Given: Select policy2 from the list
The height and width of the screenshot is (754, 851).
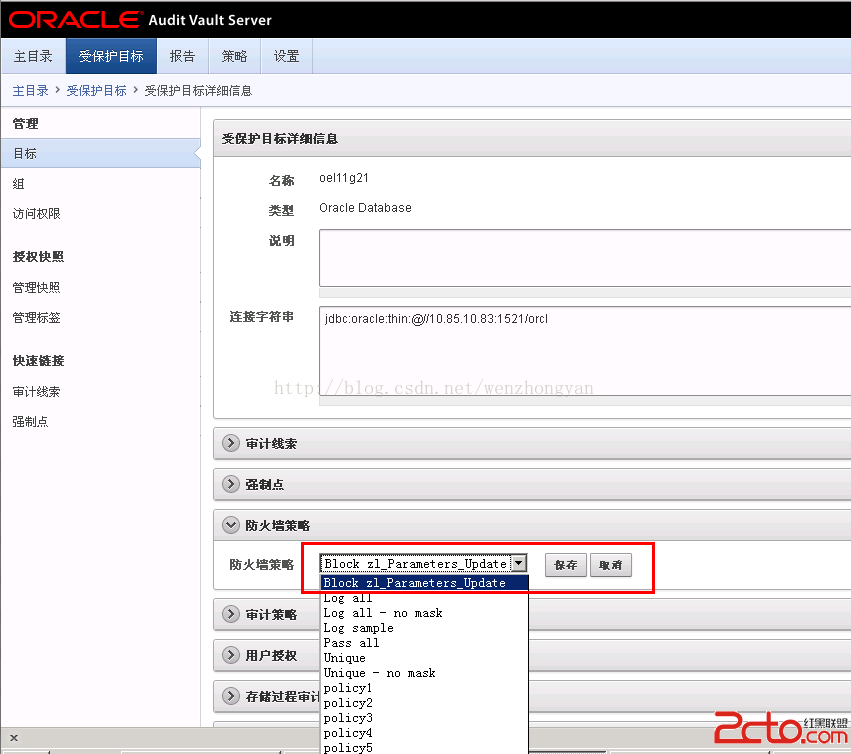Looking at the screenshot, I should click(424, 703).
